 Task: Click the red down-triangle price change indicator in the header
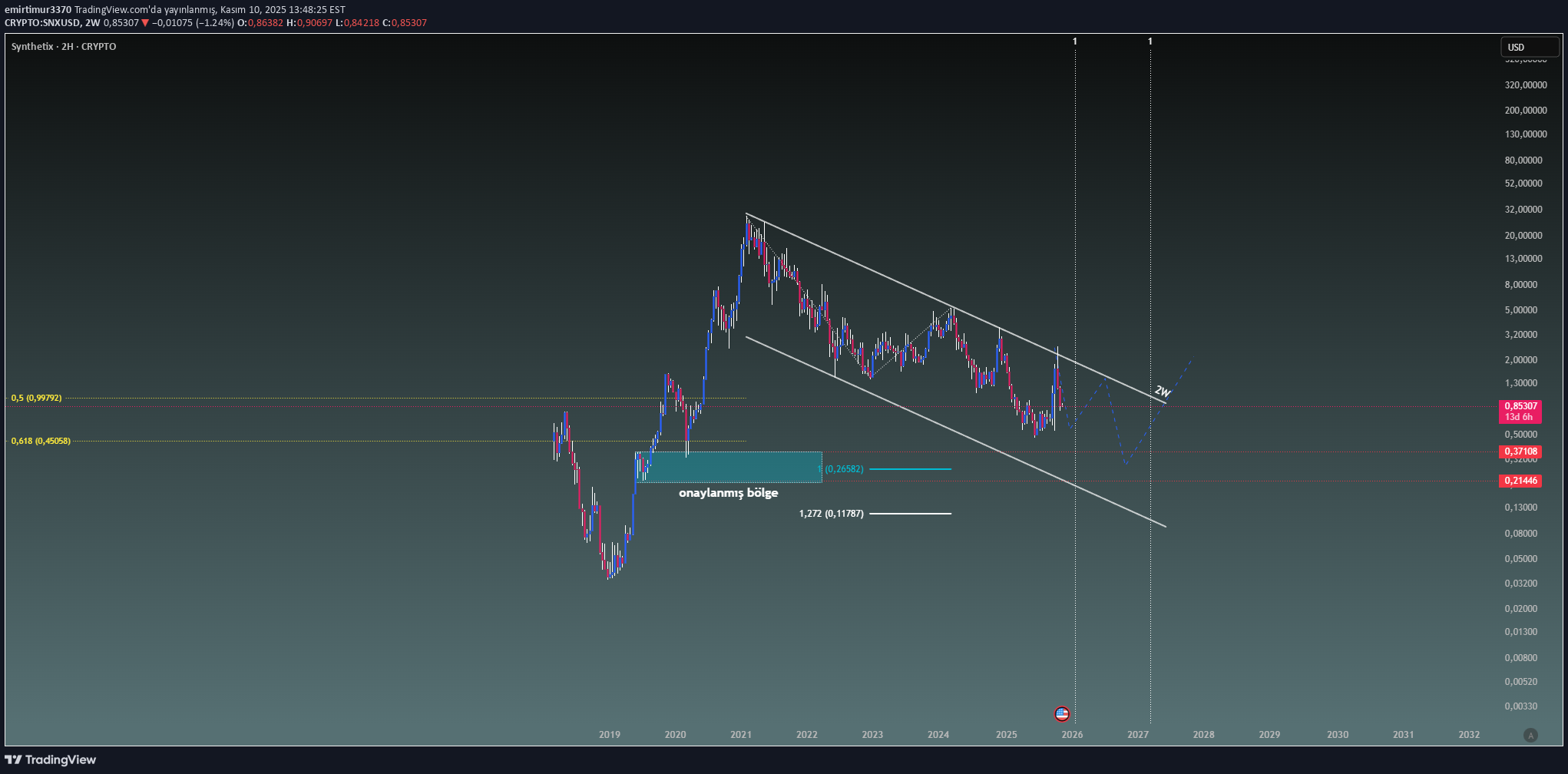pos(145,22)
